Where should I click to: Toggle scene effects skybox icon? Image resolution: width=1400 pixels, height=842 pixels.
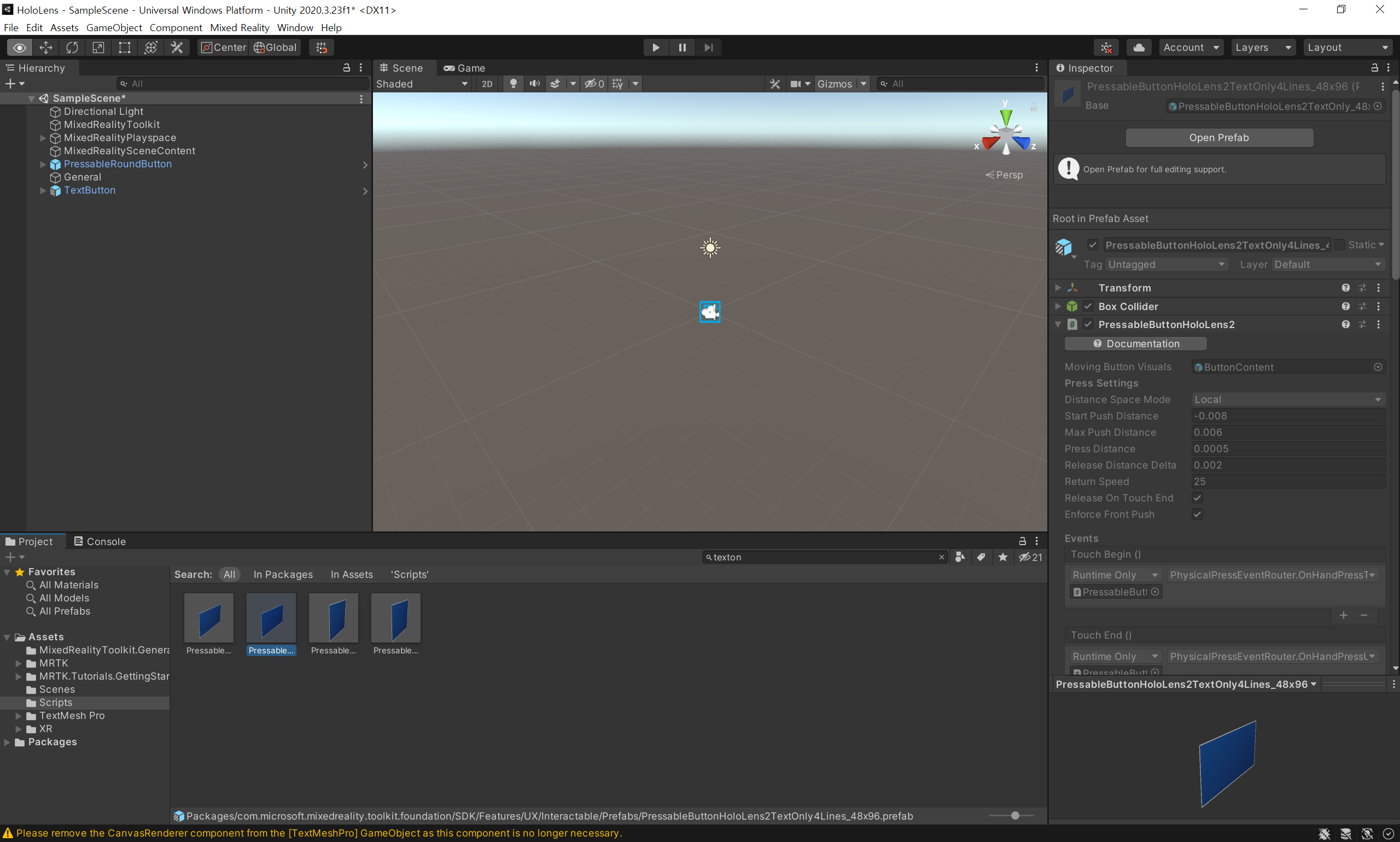[555, 84]
